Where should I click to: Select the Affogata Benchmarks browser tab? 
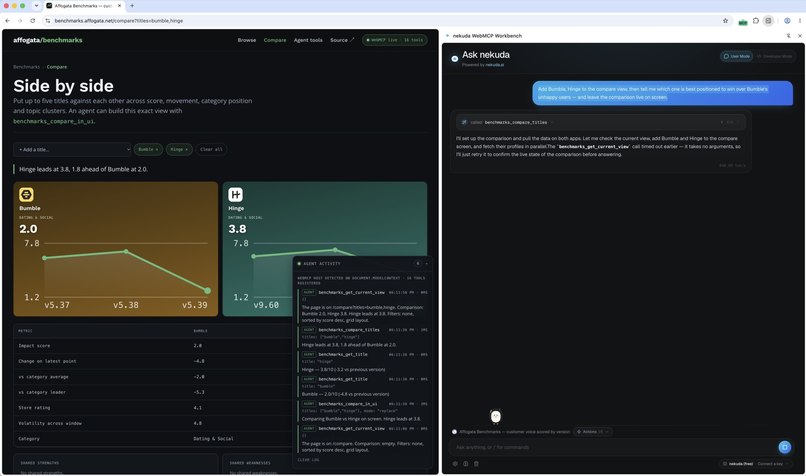pyautogui.click(x=83, y=6)
